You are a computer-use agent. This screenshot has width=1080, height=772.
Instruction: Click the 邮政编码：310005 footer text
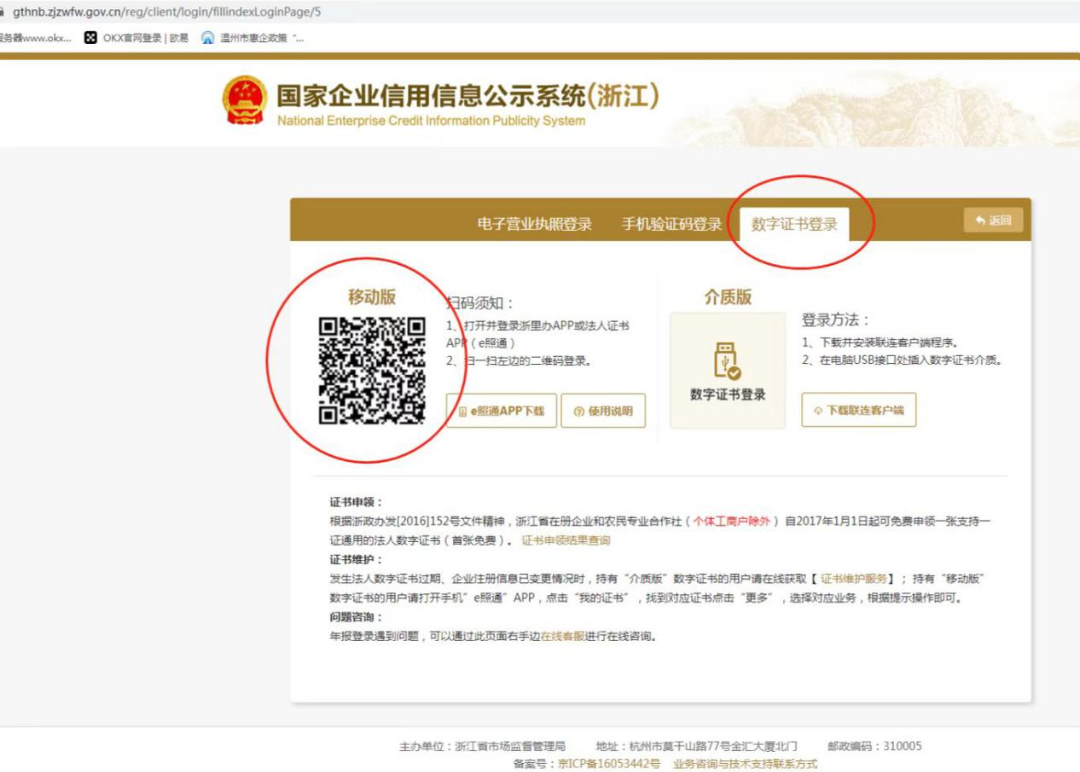pos(875,746)
